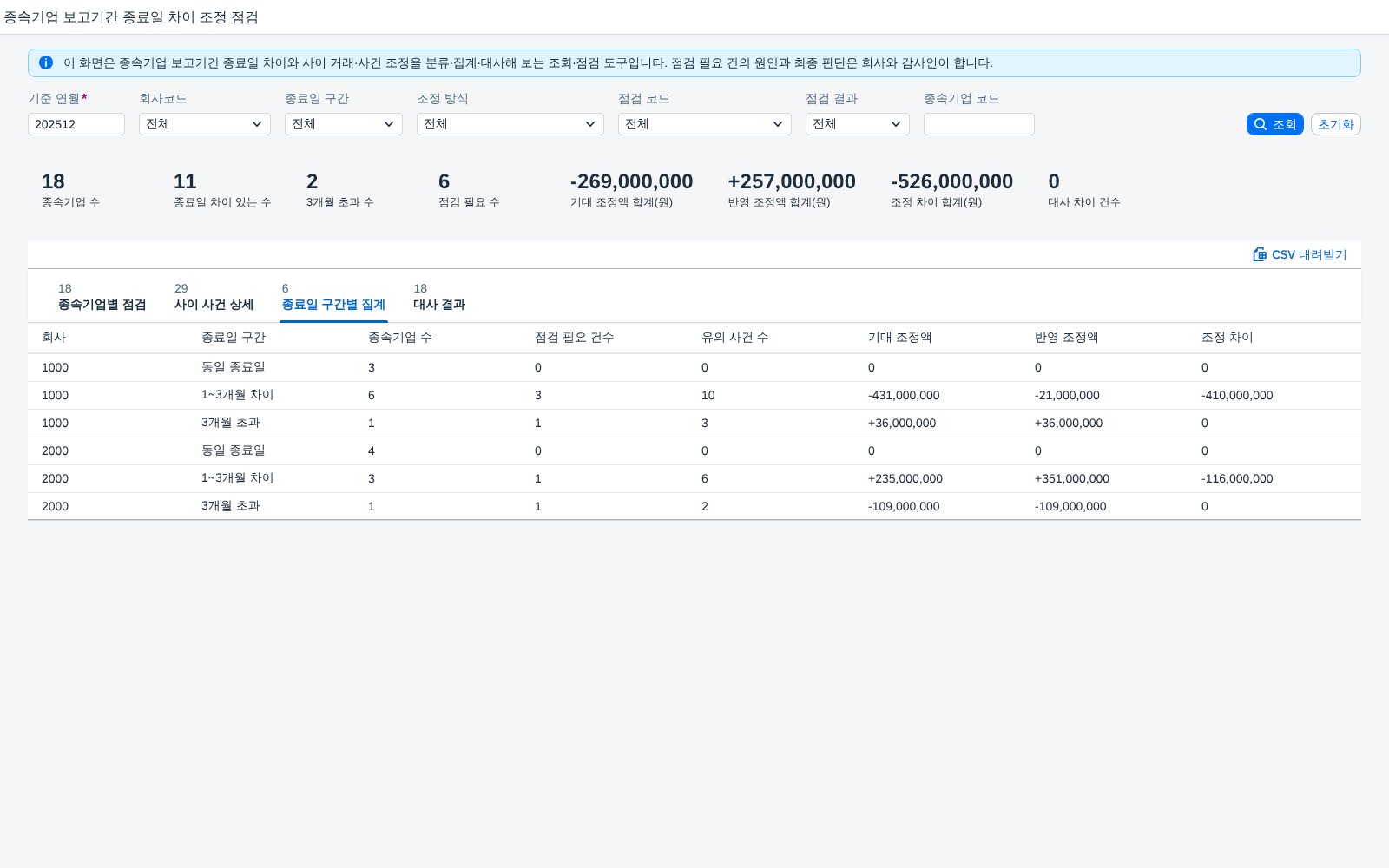Select the company 1000 1~3개월 차이 row
The height and width of the screenshot is (868, 1389).
694,395
